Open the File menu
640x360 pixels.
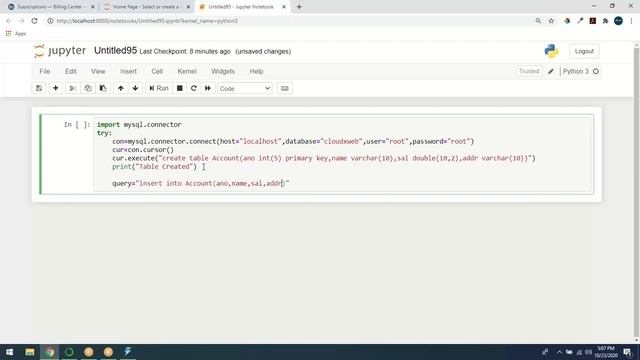click(x=45, y=71)
